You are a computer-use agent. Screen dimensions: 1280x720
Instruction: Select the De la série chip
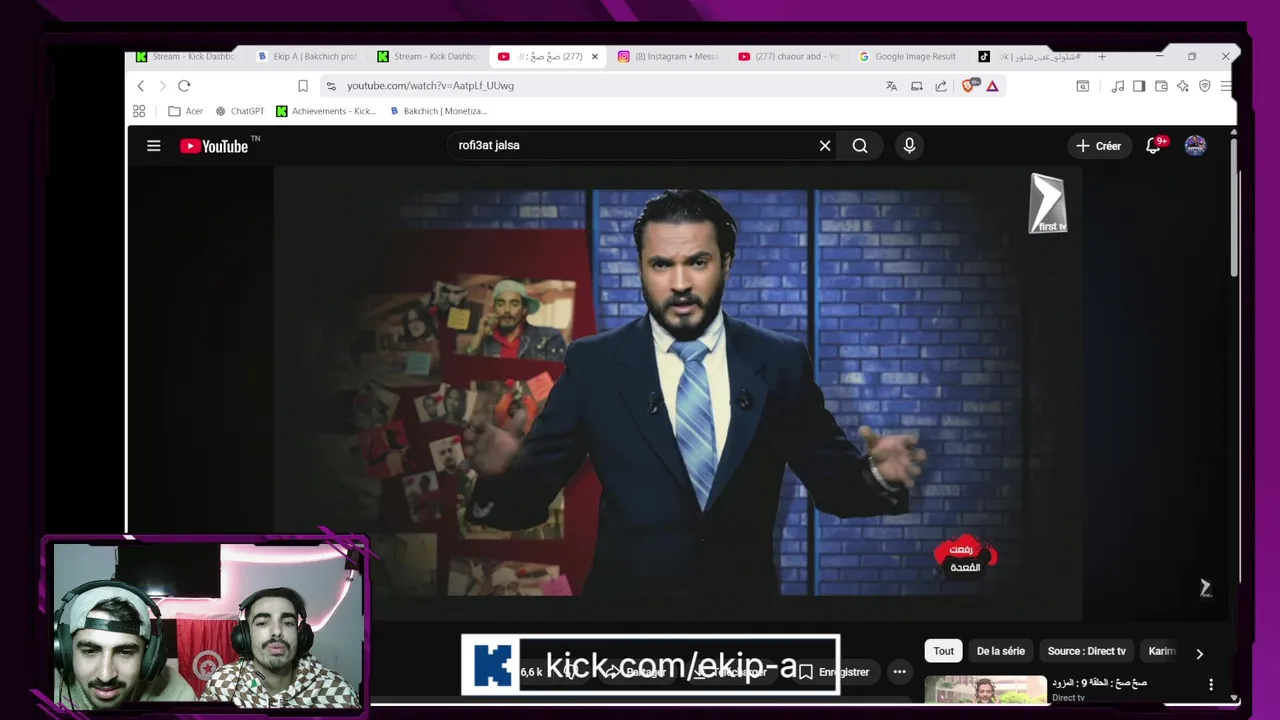pyautogui.click(x=1001, y=651)
